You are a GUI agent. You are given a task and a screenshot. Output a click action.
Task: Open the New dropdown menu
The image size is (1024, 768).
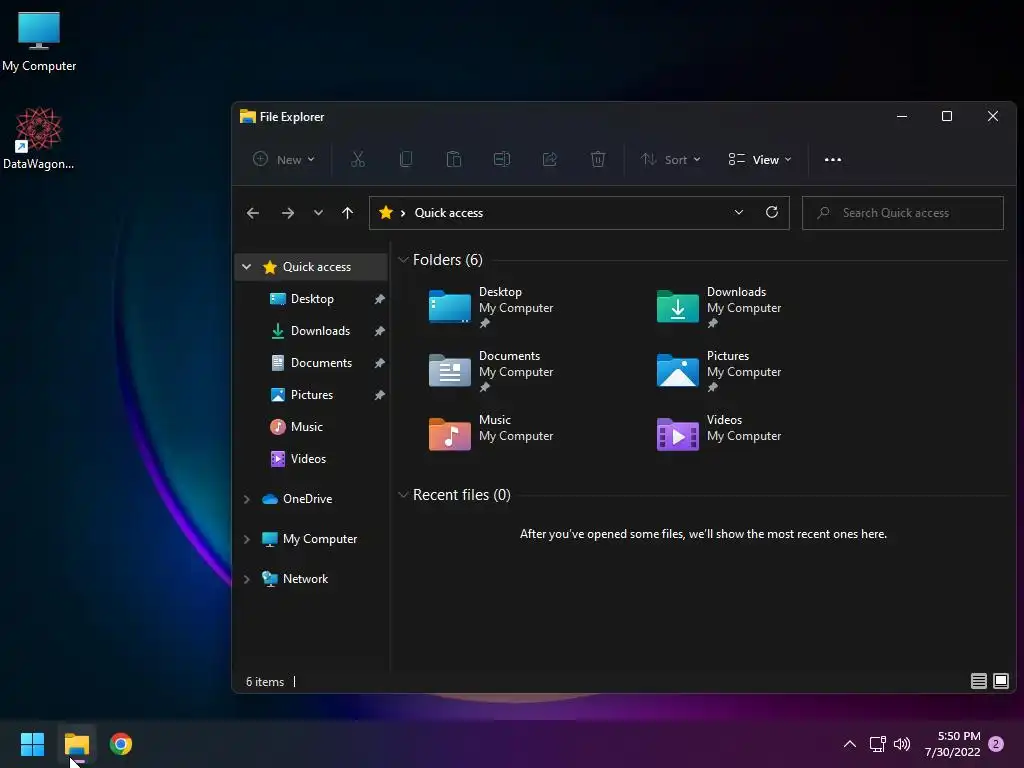coord(284,159)
